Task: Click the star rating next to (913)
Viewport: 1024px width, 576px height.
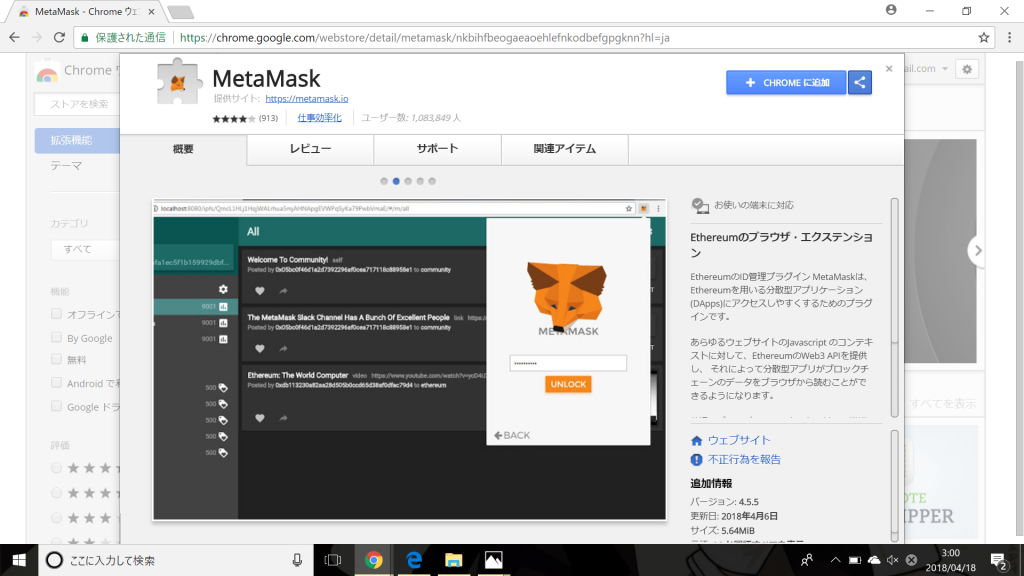Action: coord(234,119)
